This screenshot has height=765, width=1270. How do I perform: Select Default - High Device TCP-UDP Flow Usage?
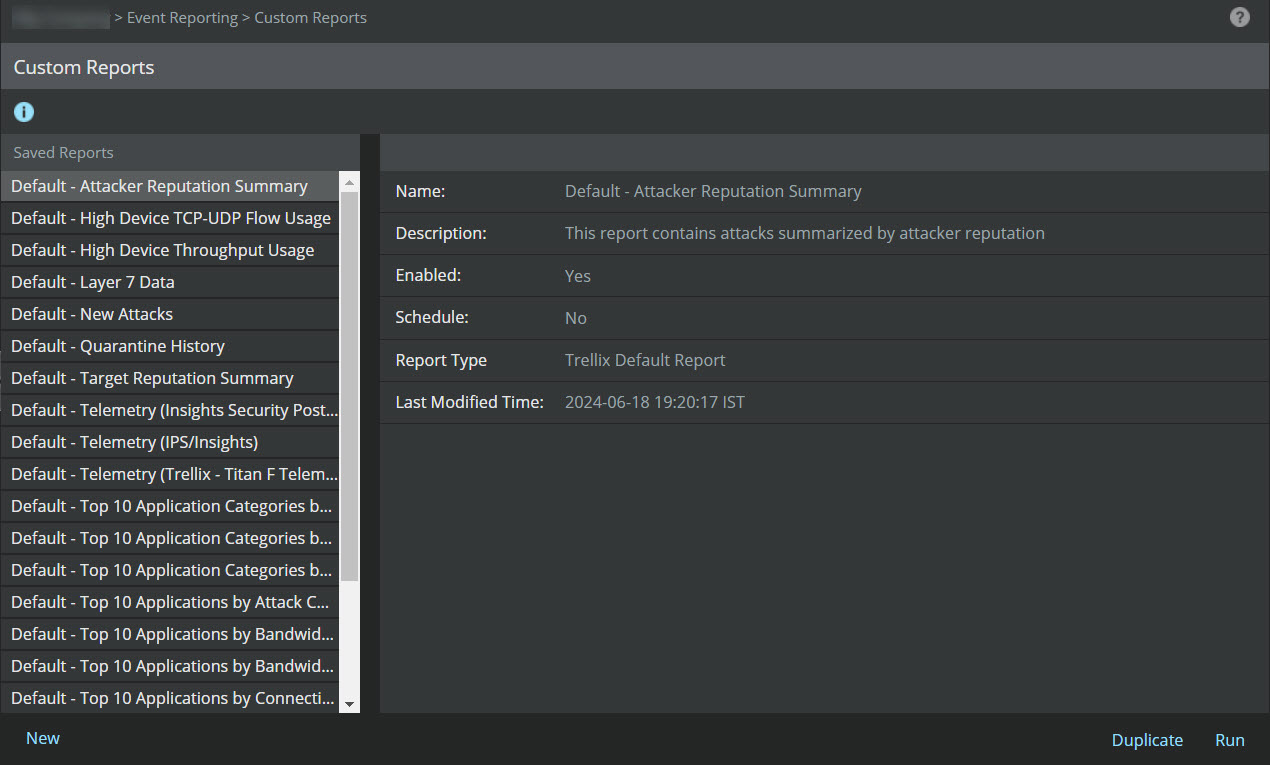click(x=170, y=218)
